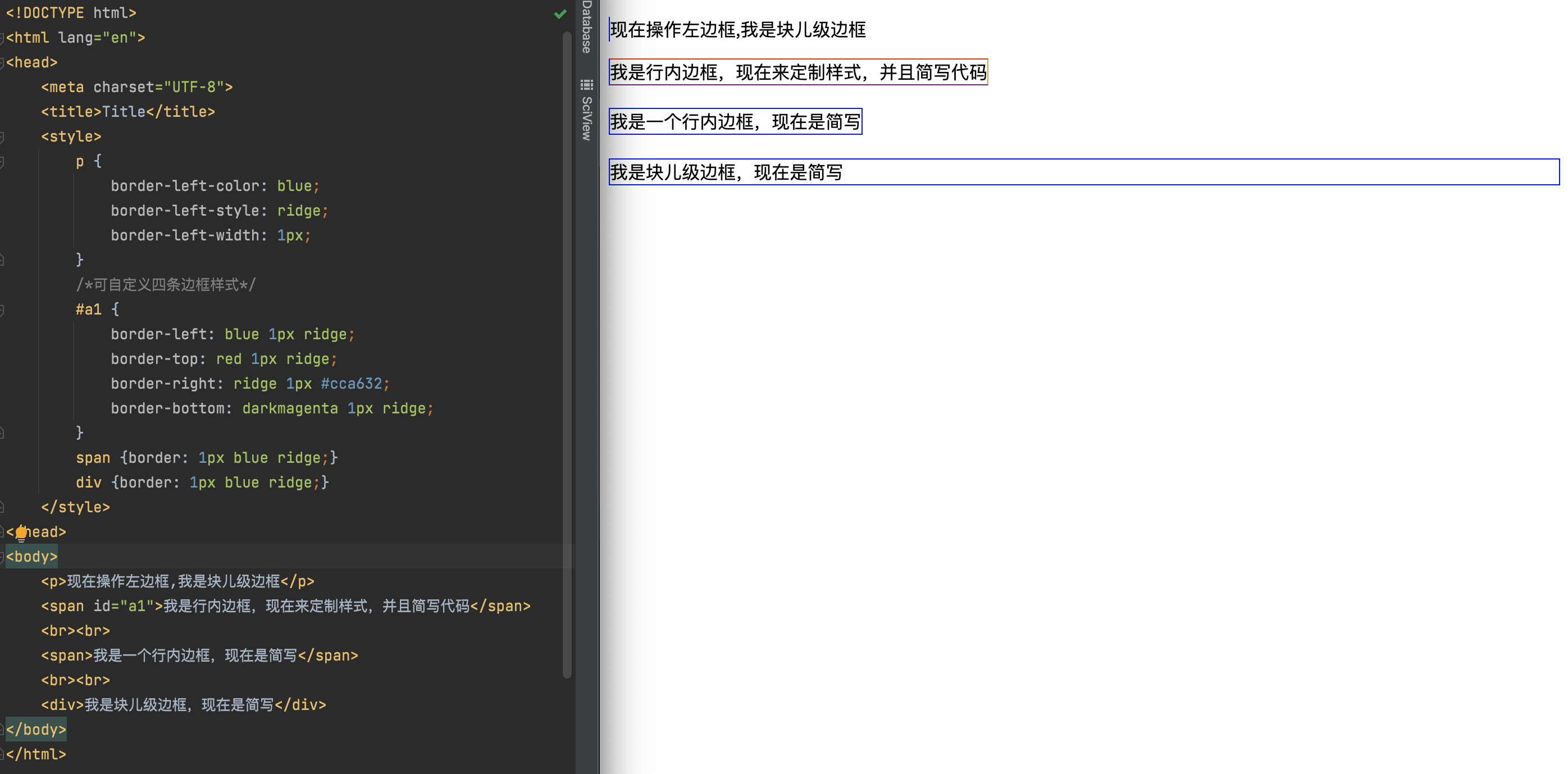Open the SciView tool window tab
Screen dimensions: 1568x774
[587, 119]
